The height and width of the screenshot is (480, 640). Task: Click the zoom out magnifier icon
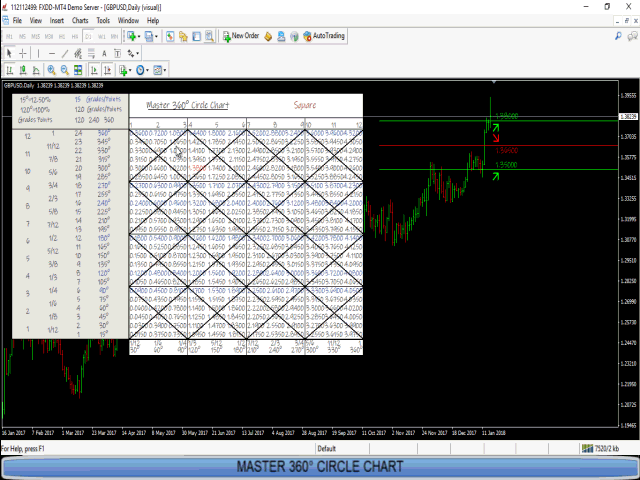click(x=64, y=70)
